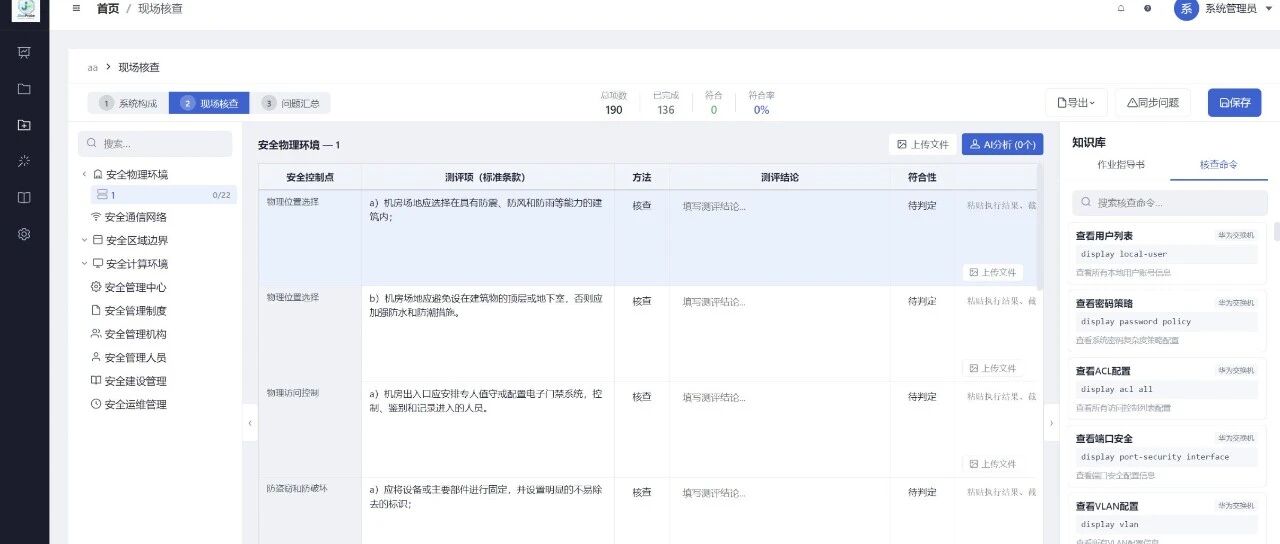Open the book icon in left sidebar
1280x544 pixels.
click(x=24, y=197)
